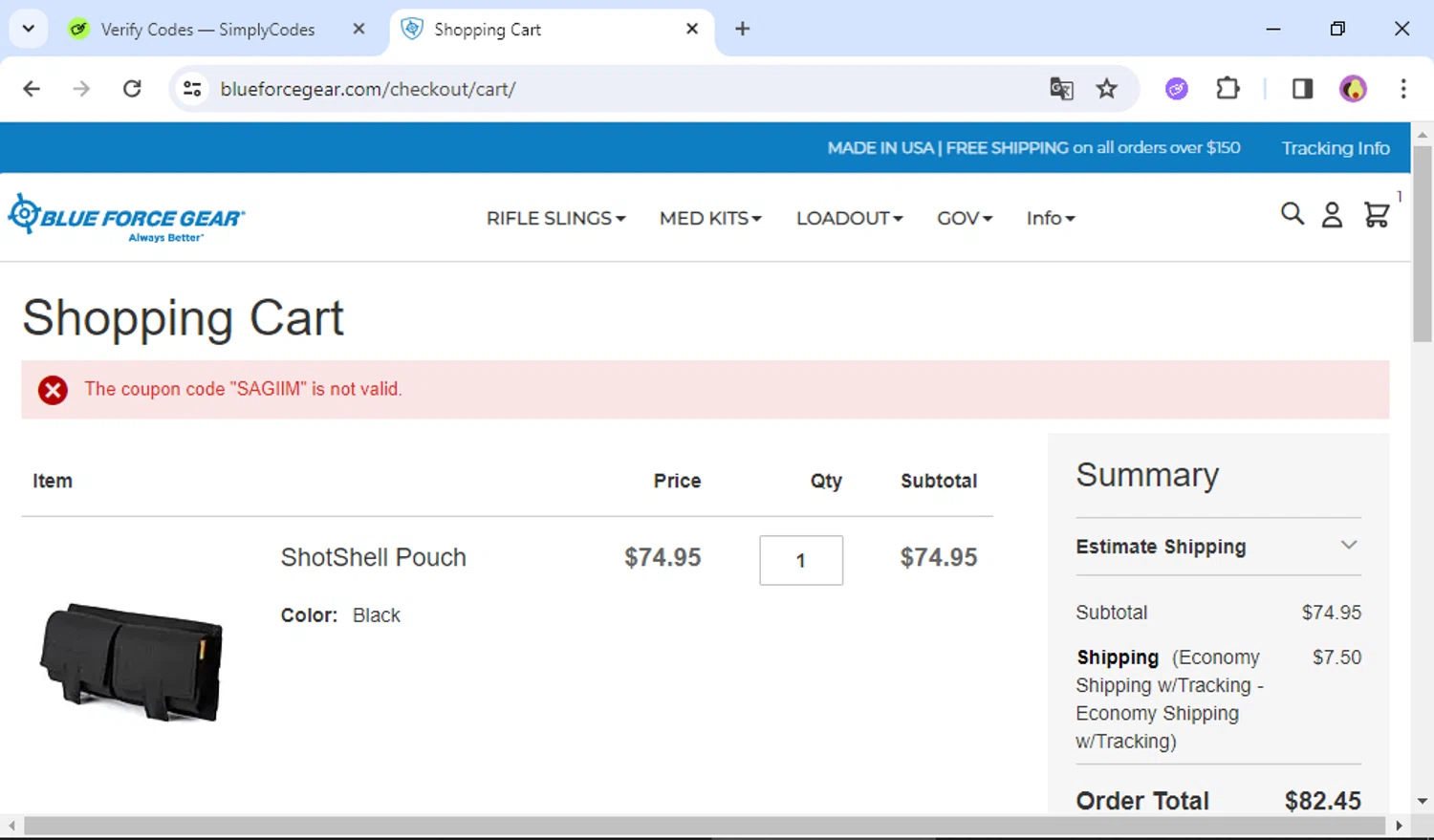Minimize the browser window

click(1273, 29)
